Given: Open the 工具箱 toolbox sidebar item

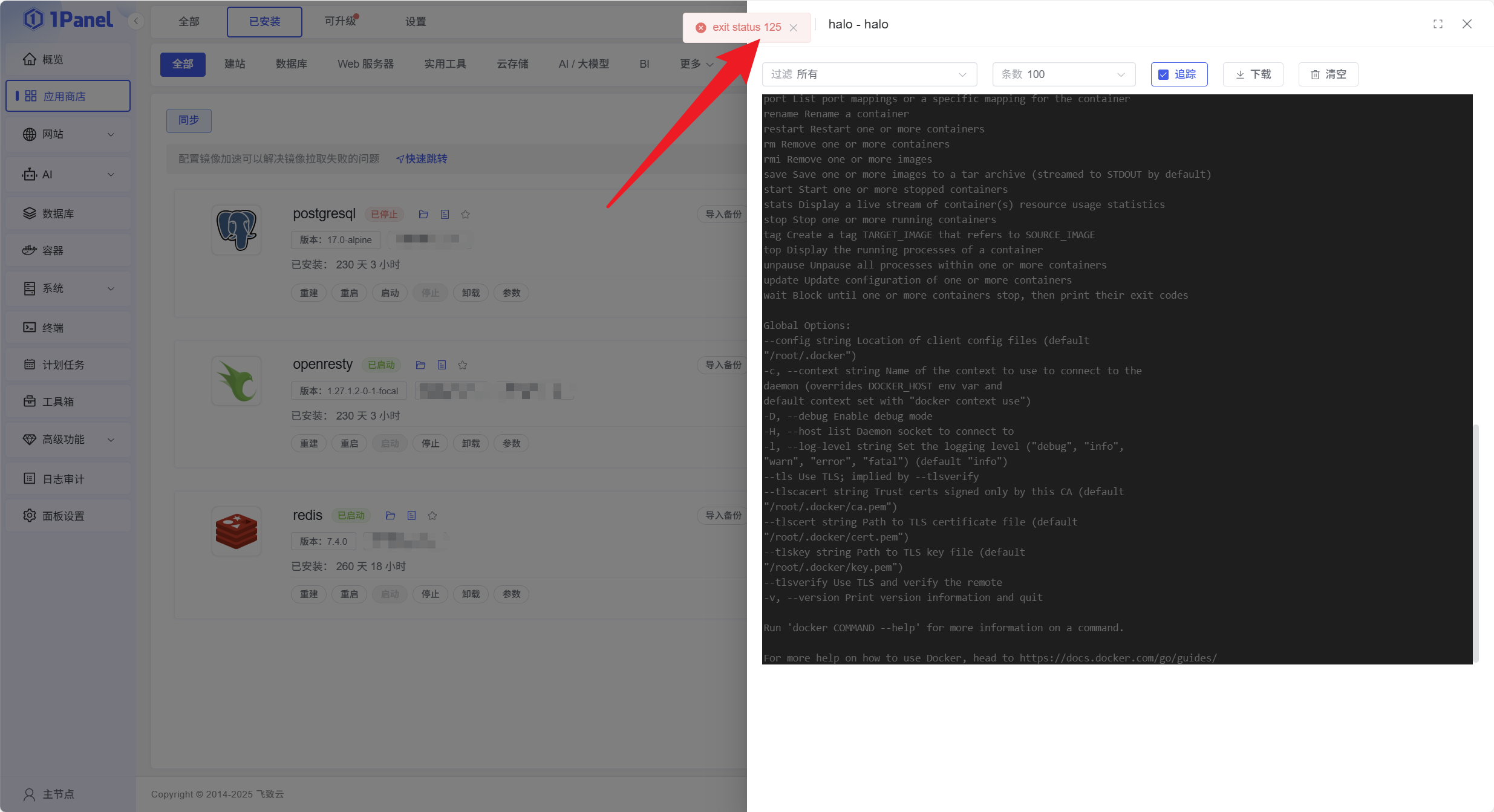Looking at the screenshot, I should click(68, 401).
